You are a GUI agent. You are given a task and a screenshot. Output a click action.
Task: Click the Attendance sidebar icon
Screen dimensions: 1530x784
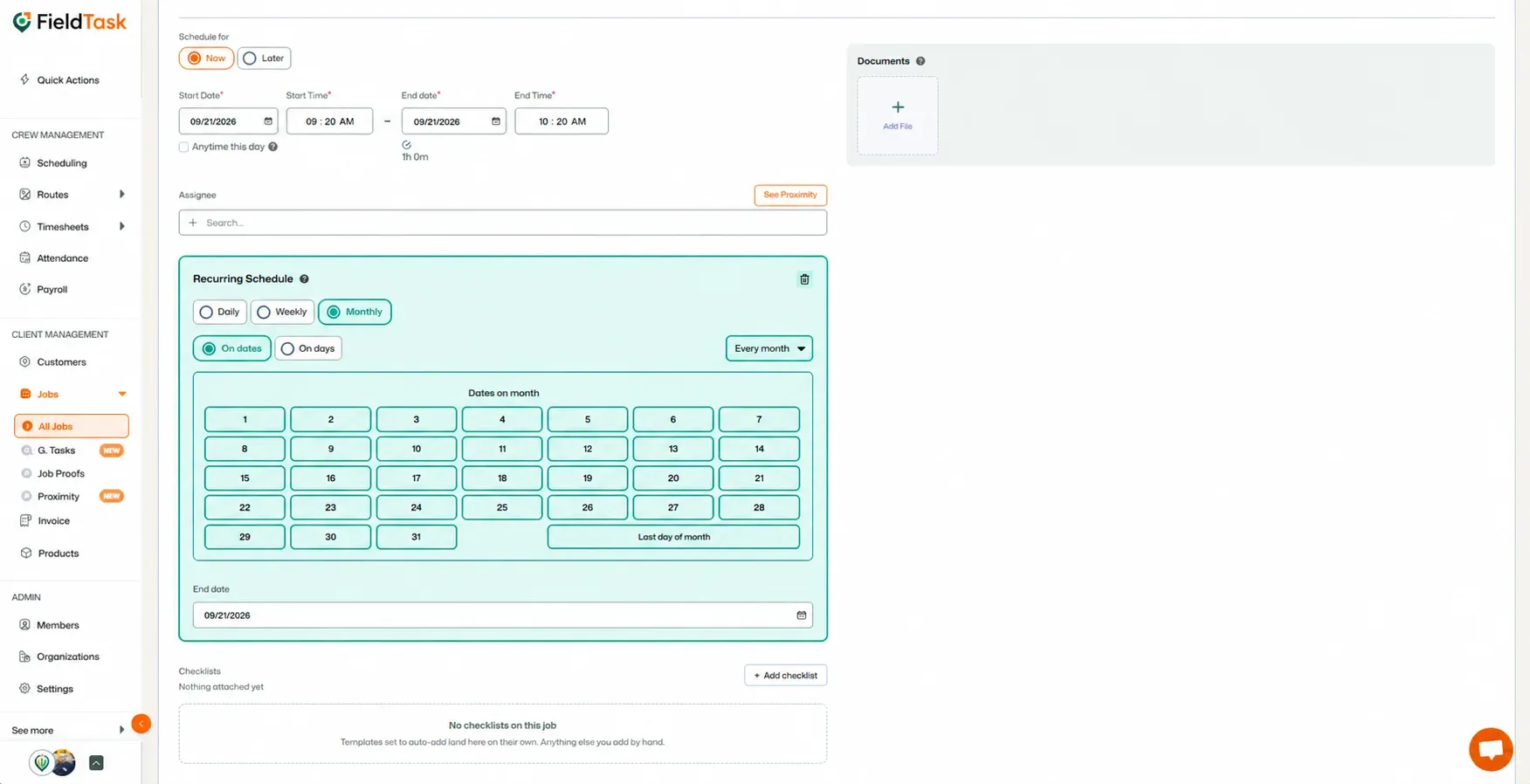point(24,258)
